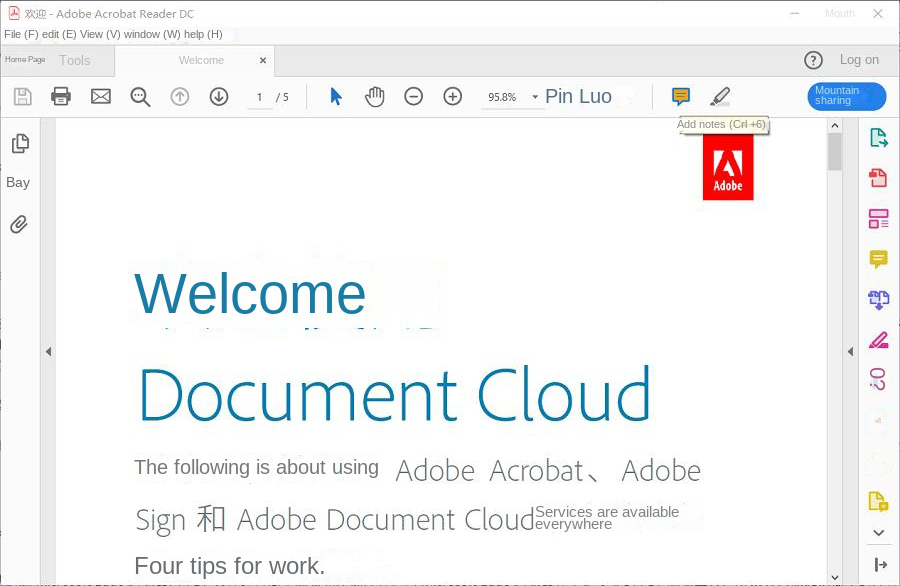This screenshot has height=586, width=900.
Task: Send file by email envelope icon
Action: click(x=101, y=97)
